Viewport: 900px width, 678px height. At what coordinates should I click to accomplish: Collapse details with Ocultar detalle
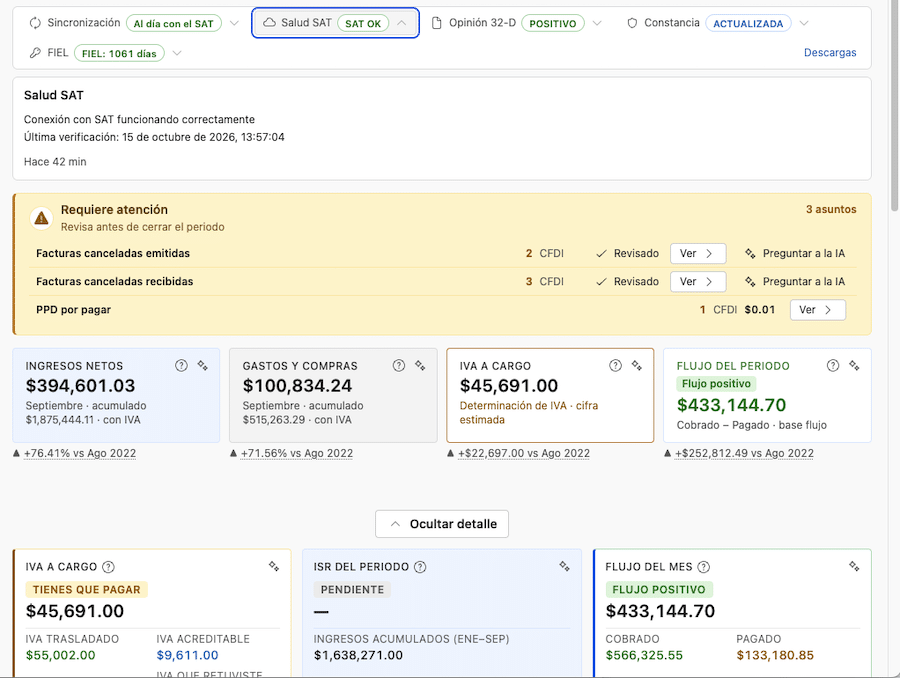click(442, 524)
